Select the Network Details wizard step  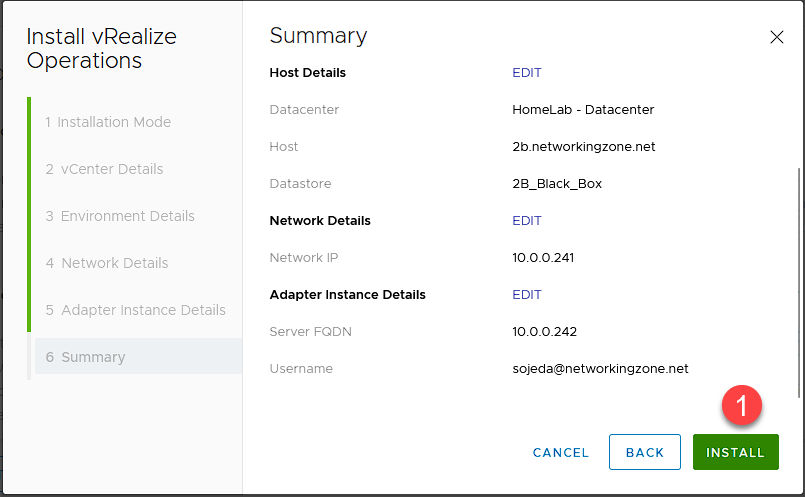click(107, 263)
